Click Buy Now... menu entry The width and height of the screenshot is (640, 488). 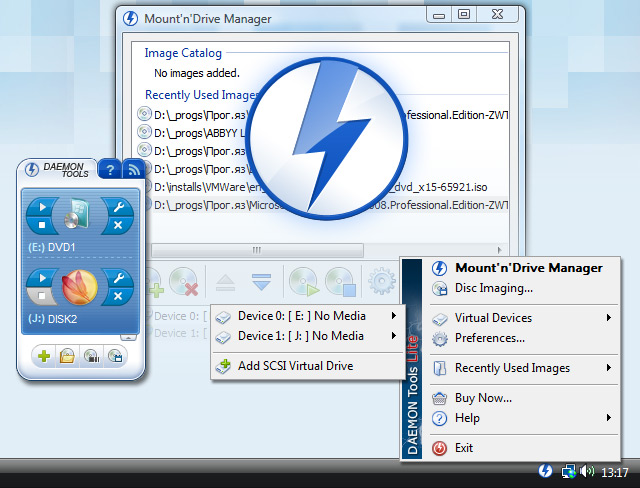point(483,398)
